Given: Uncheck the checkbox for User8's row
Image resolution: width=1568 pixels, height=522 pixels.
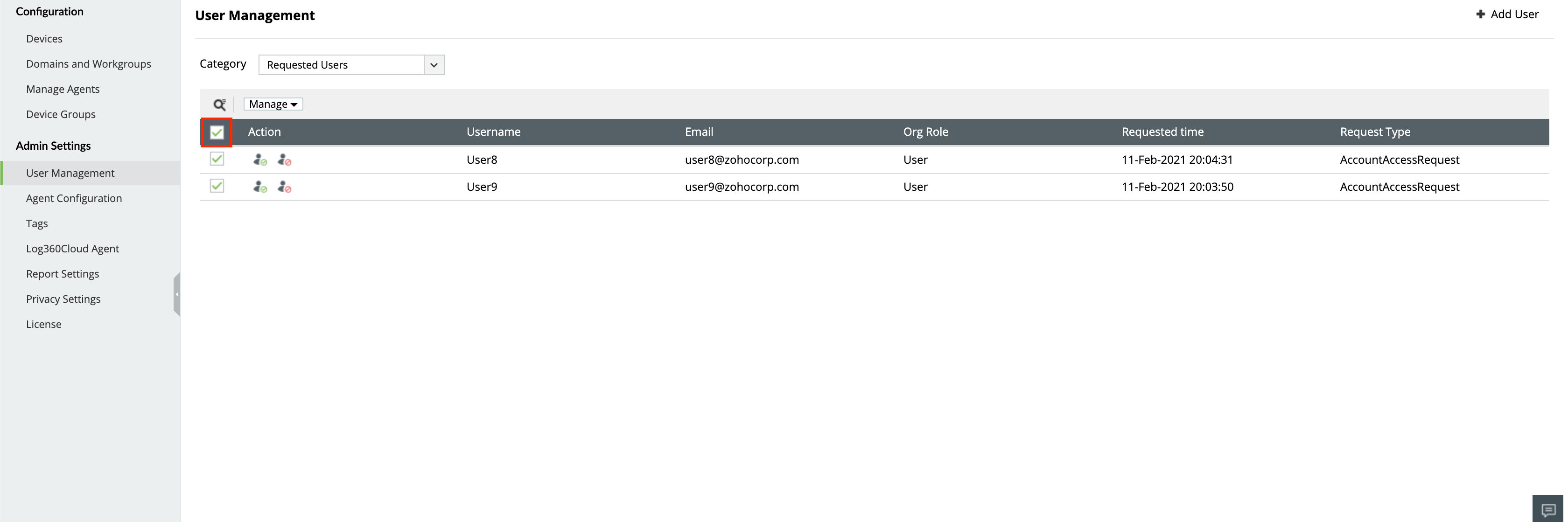Looking at the screenshot, I should (x=217, y=159).
